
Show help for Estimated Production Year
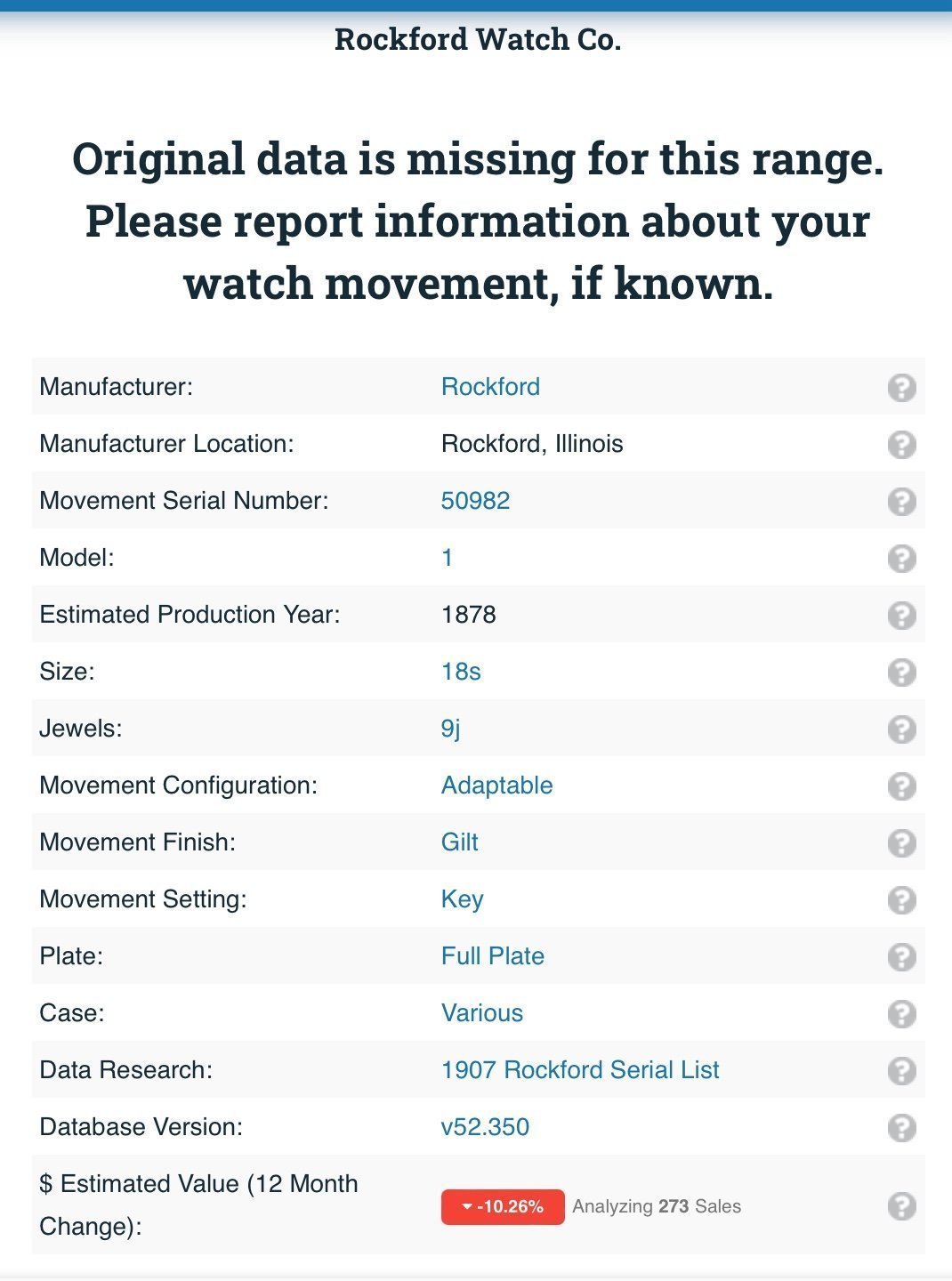coord(901,616)
